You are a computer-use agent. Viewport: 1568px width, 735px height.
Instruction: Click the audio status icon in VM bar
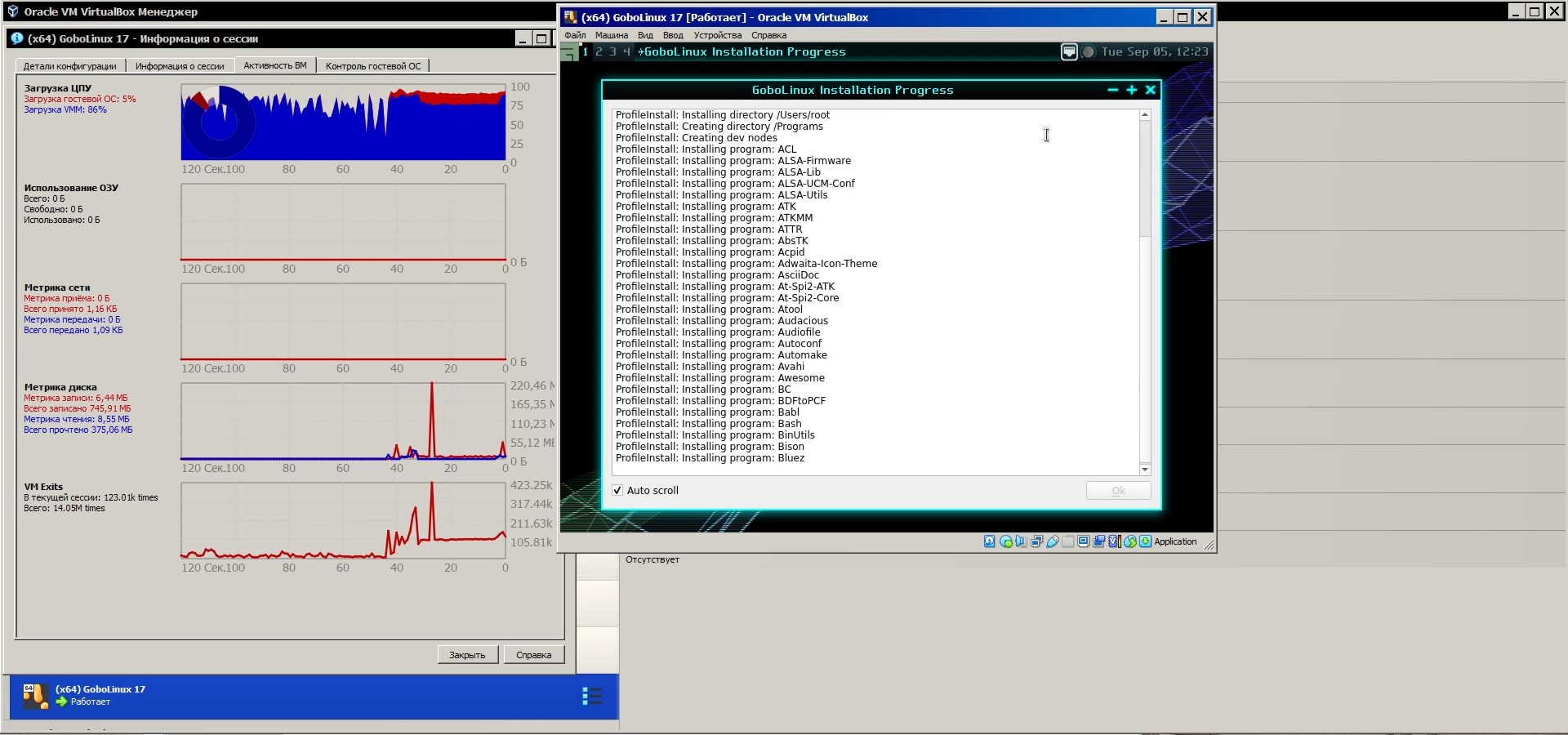coord(1021,541)
